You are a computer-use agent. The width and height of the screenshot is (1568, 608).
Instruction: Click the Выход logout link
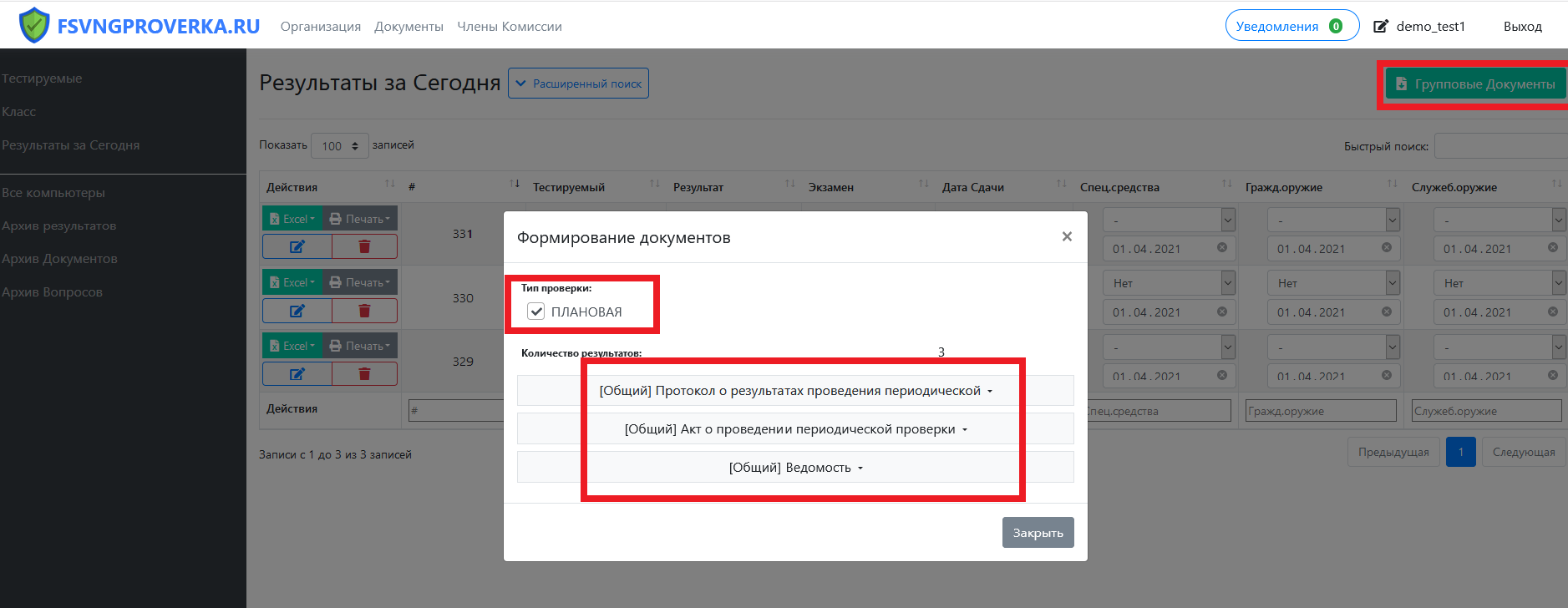pos(1522,27)
